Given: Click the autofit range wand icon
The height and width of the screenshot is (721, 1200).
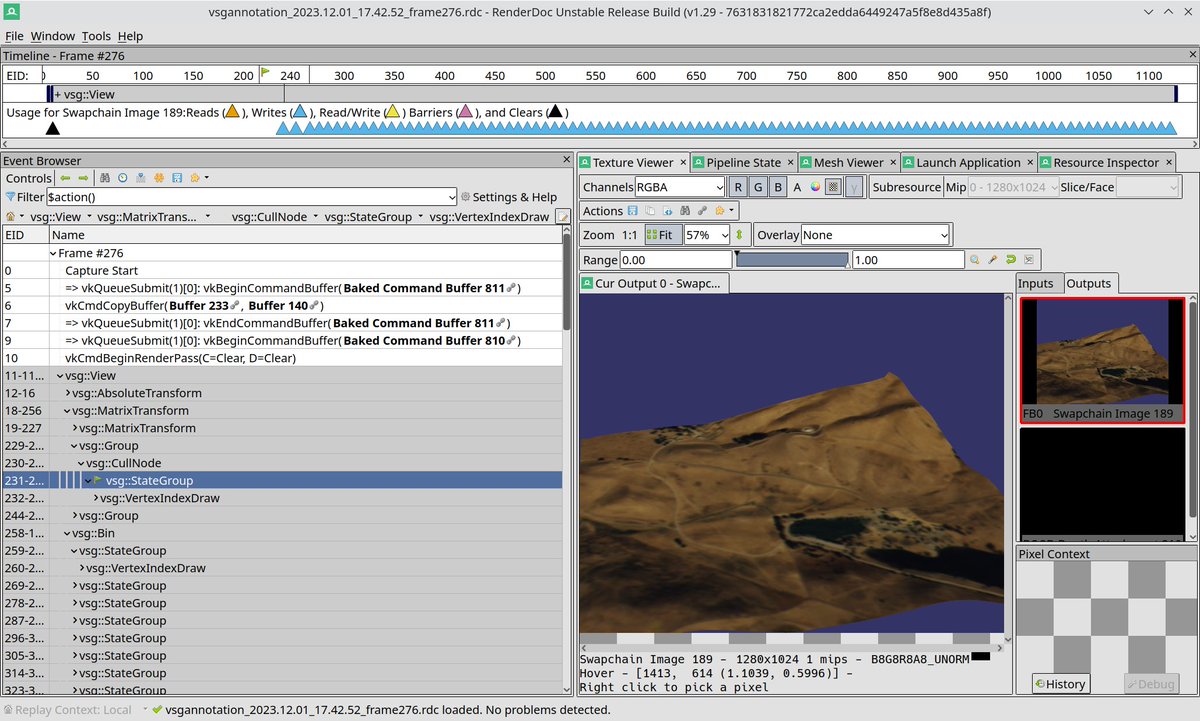Looking at the screenshot, I should (x=993, y=260).
